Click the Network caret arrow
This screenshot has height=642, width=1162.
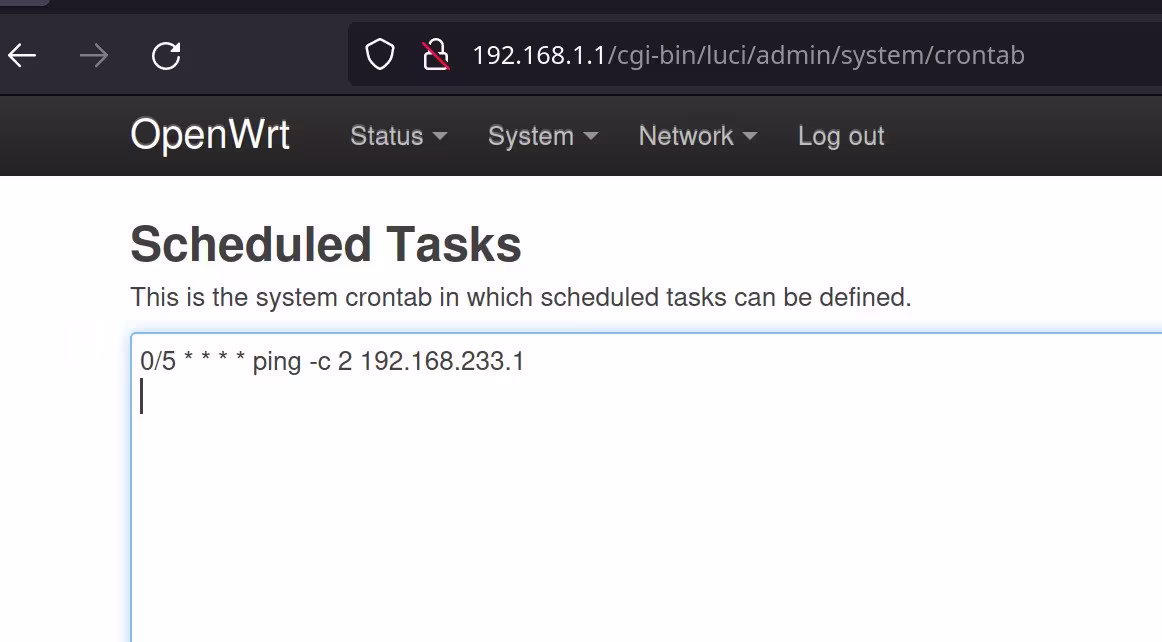point(750,136)
